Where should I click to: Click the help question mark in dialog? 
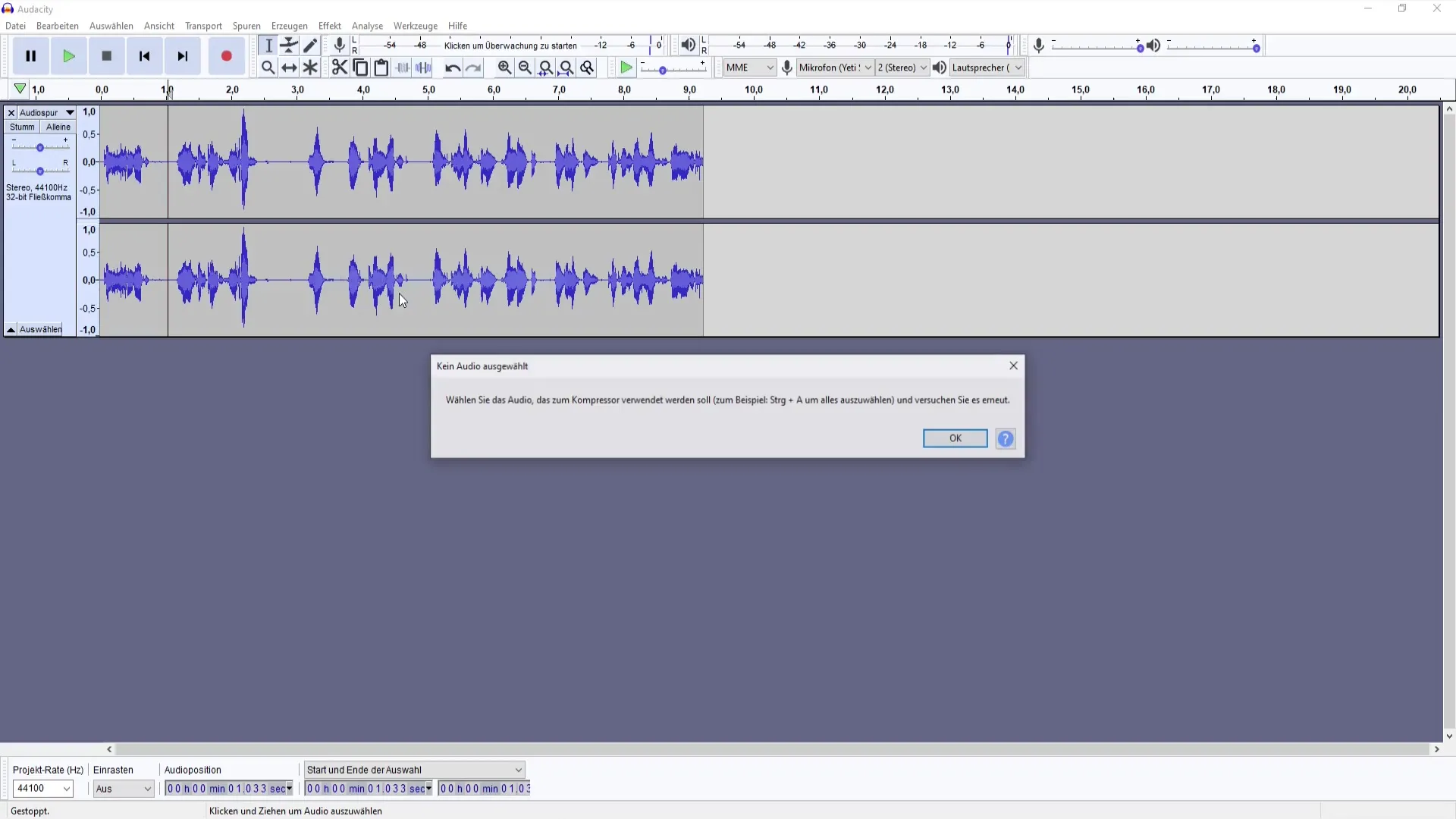pos(1006,438)
